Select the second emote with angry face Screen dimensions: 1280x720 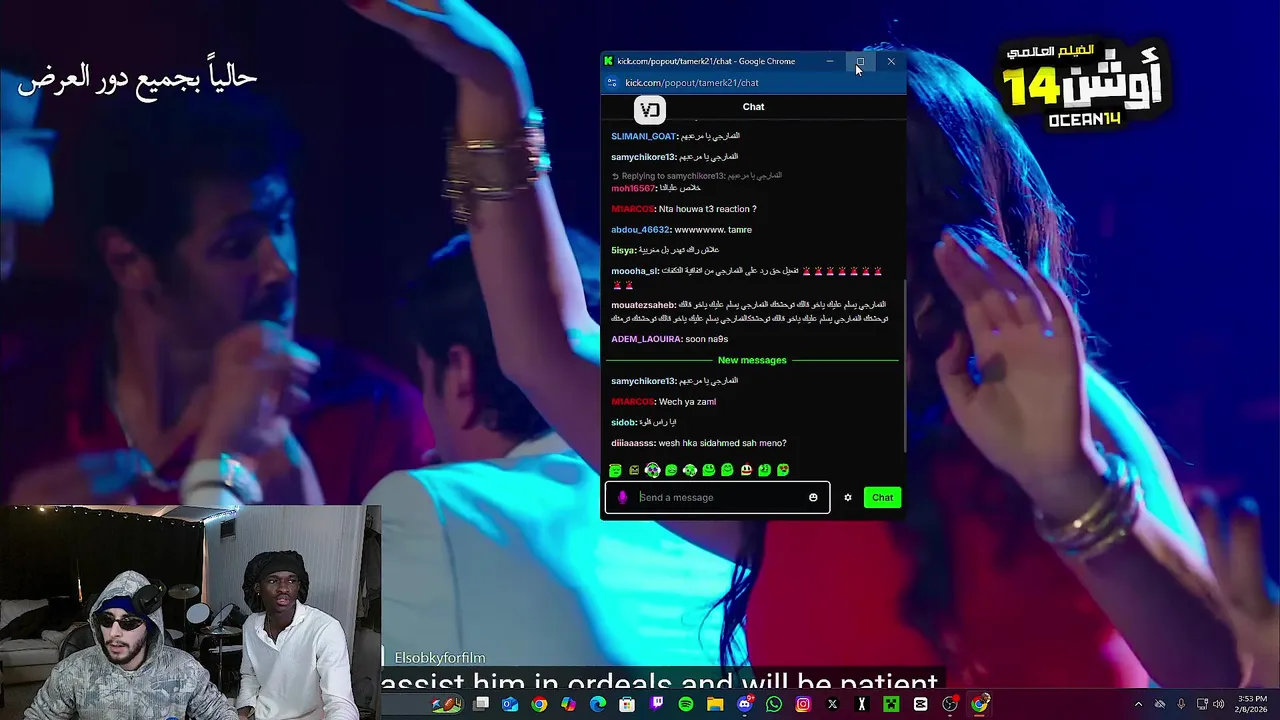pyautogui.click(x=634, y=470)
